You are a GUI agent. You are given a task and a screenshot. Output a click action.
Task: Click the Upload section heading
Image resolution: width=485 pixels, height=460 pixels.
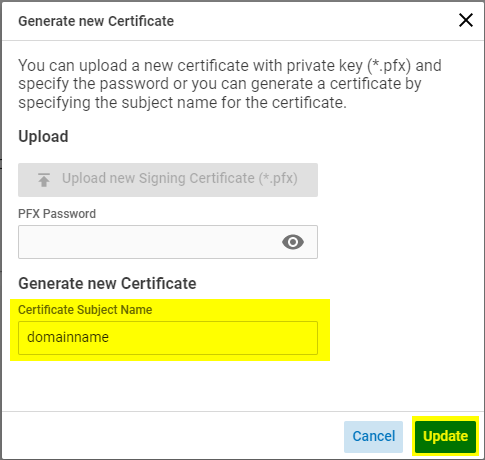(43, 136)
